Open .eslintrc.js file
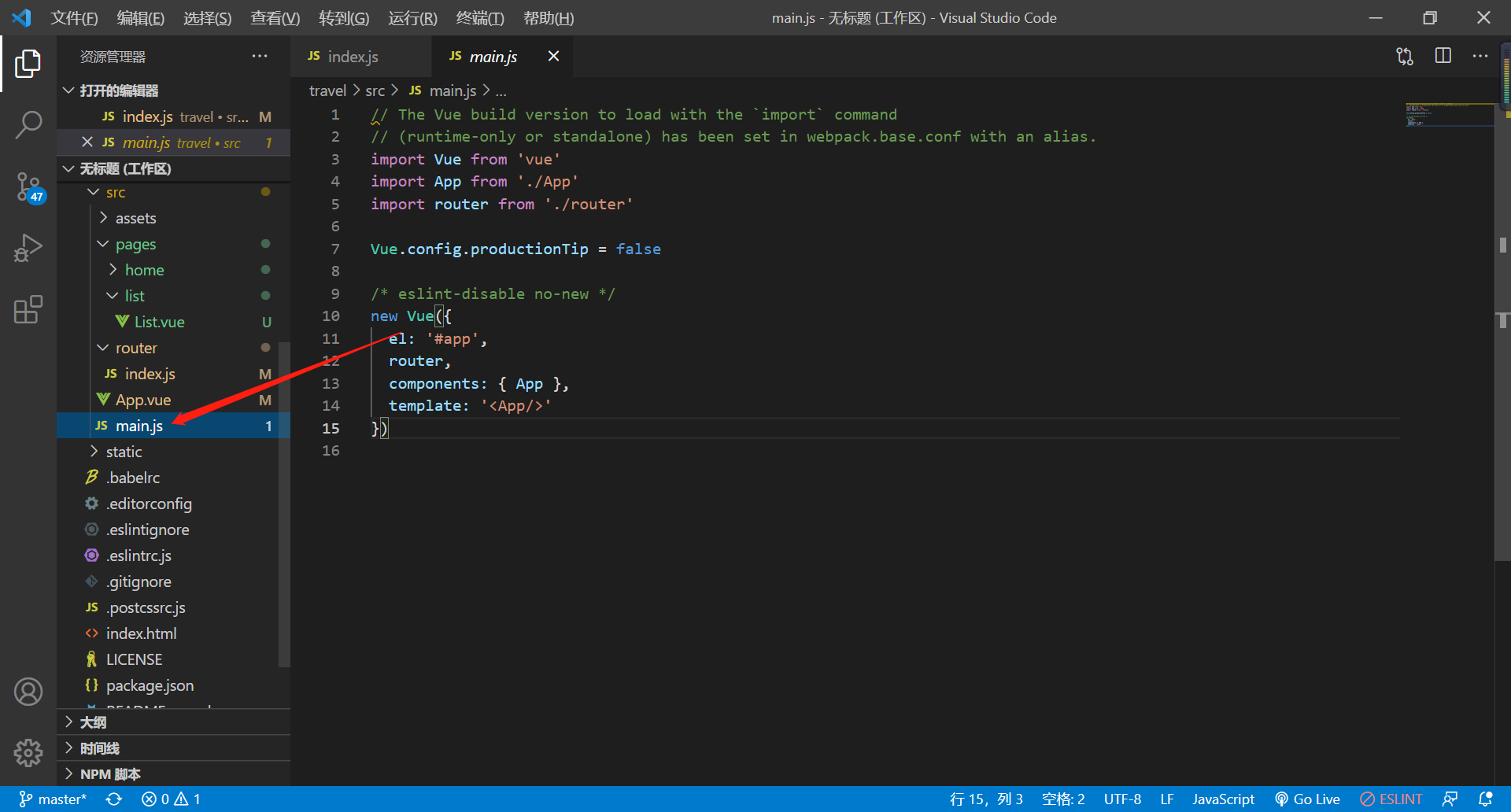Image resolution: width=1511 pixels, height=812 pixels. [168, 555]
